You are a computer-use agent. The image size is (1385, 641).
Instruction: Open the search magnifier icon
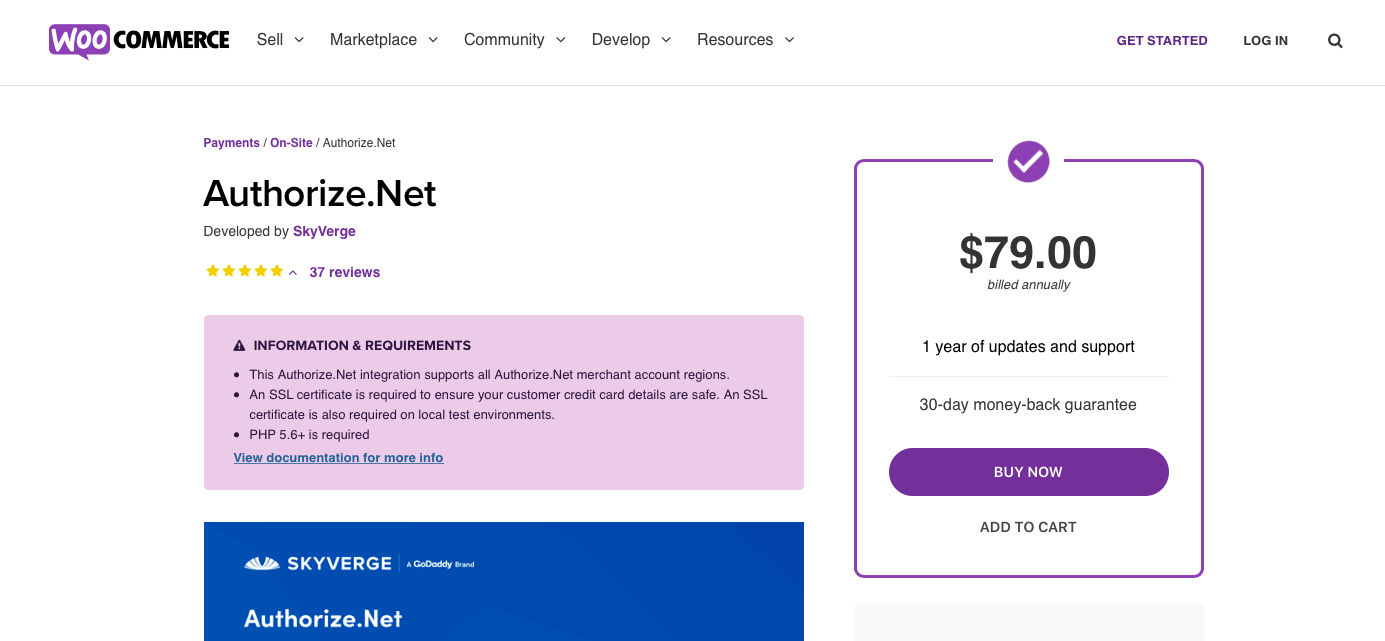tap(1335, 41)
